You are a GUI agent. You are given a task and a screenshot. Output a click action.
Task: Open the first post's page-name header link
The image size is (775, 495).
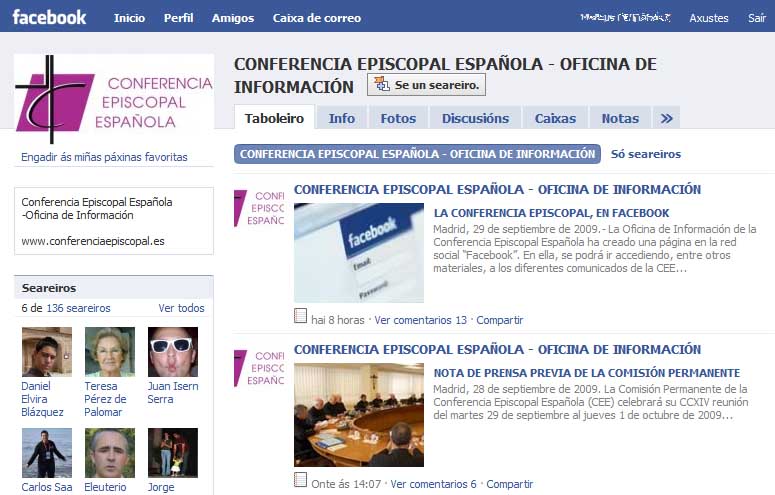497,189
